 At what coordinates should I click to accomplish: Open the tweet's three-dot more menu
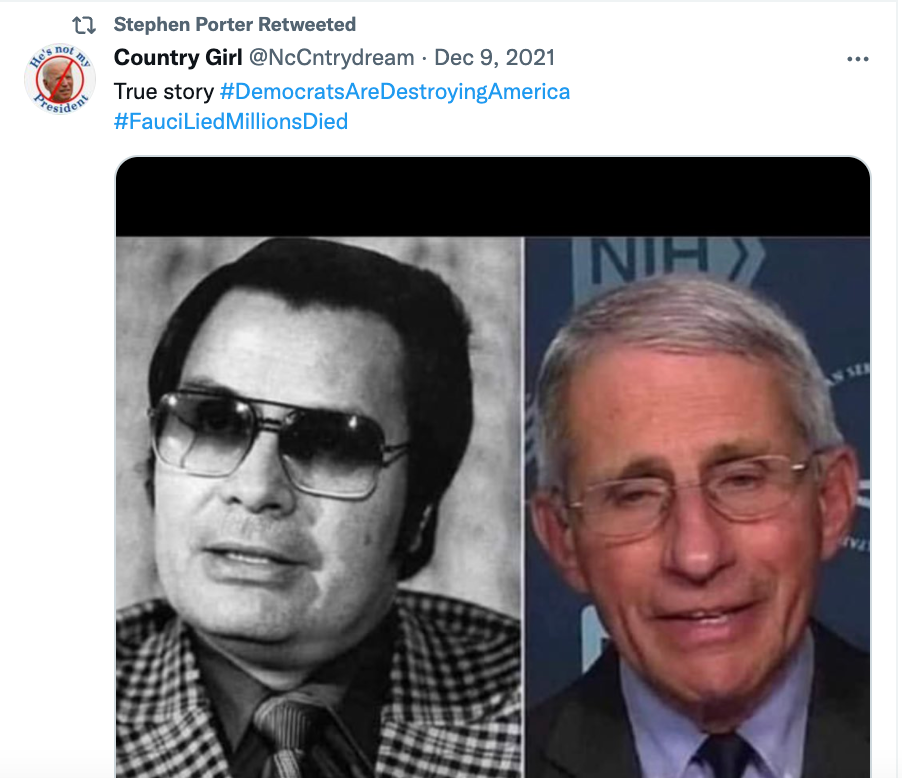857,59
